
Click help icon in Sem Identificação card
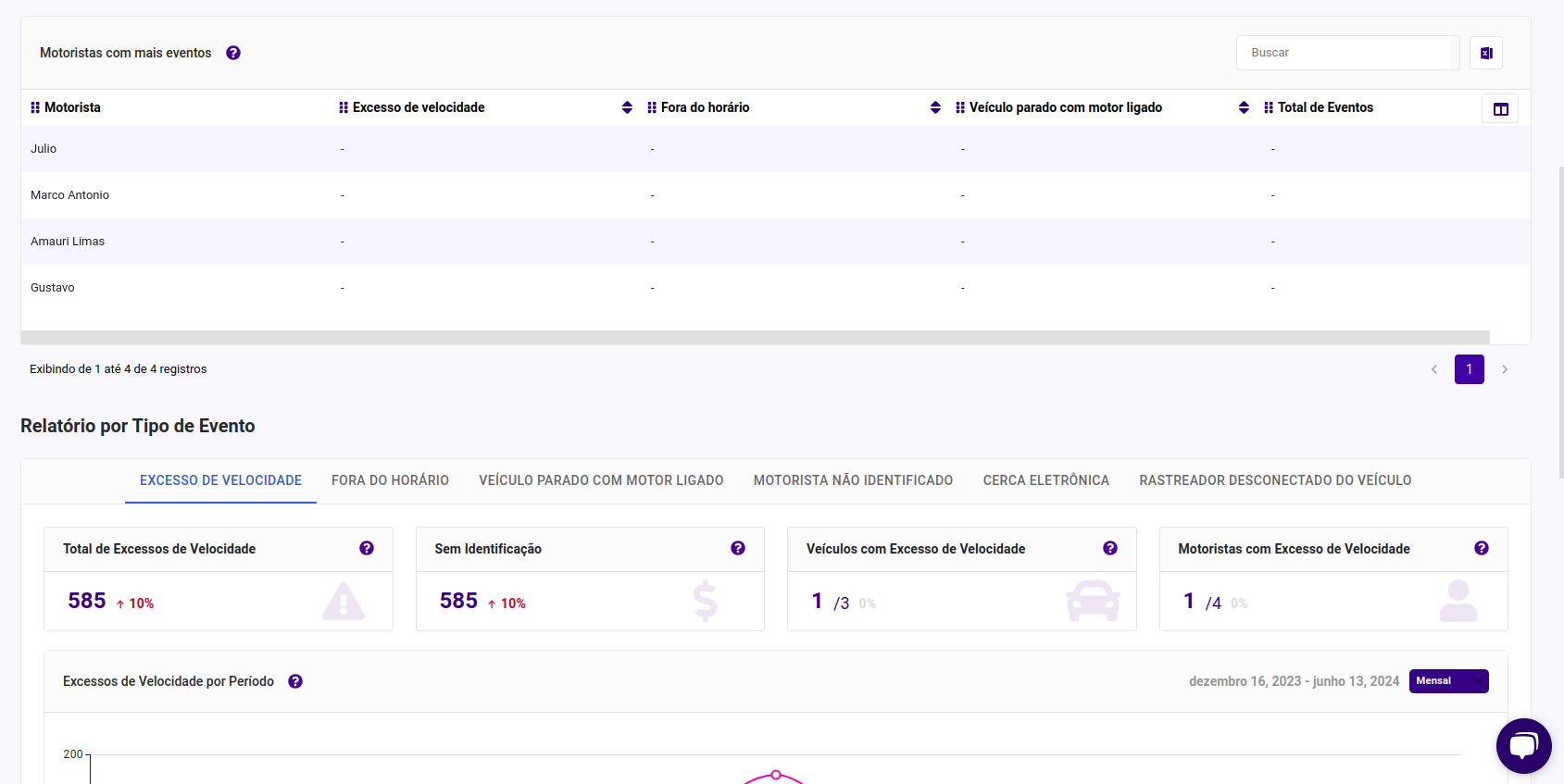pyautogui.click(x=738, y=548)
